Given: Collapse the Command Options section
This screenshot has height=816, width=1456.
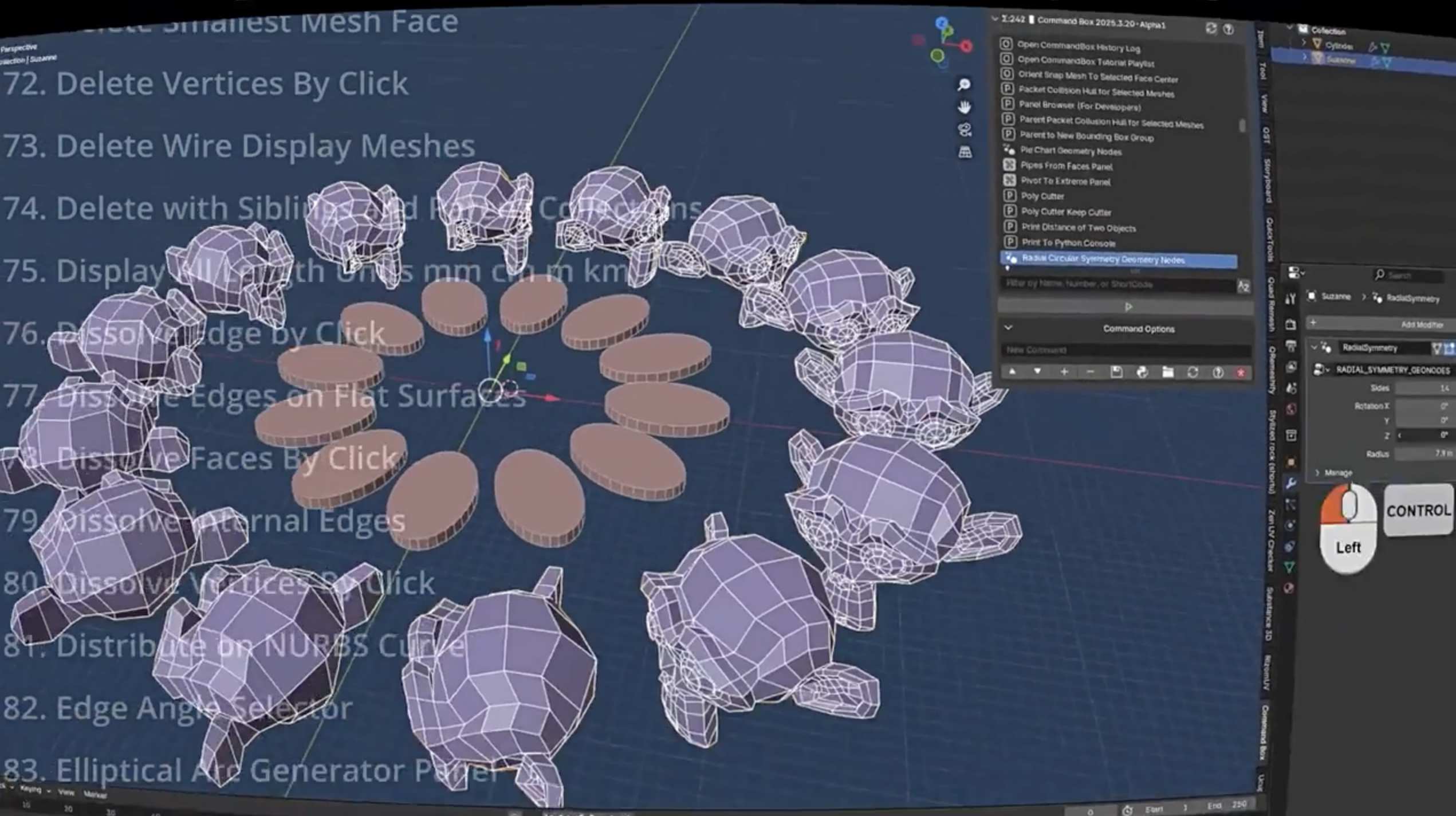Looking at the screenshot, I should pos(1009,328).
